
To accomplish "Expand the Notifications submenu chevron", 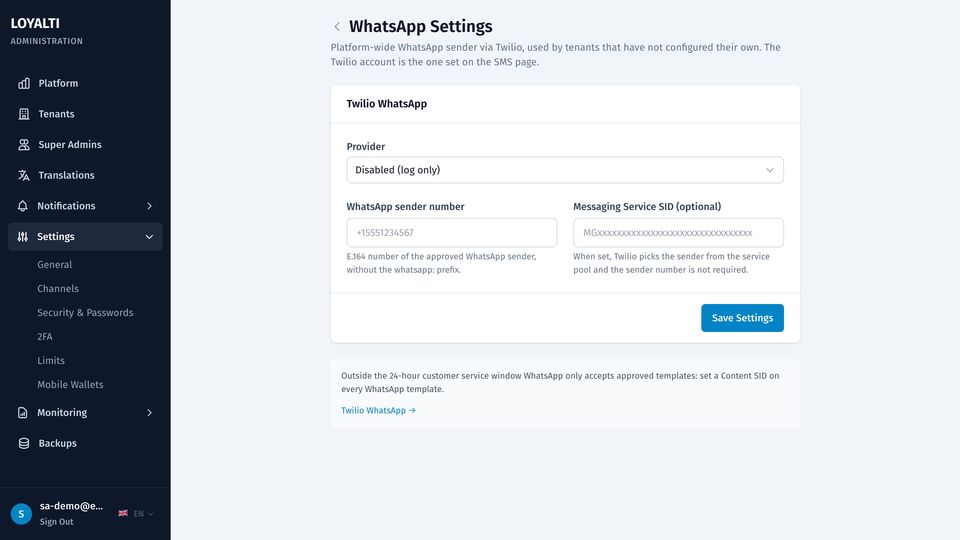I will 149,206.
